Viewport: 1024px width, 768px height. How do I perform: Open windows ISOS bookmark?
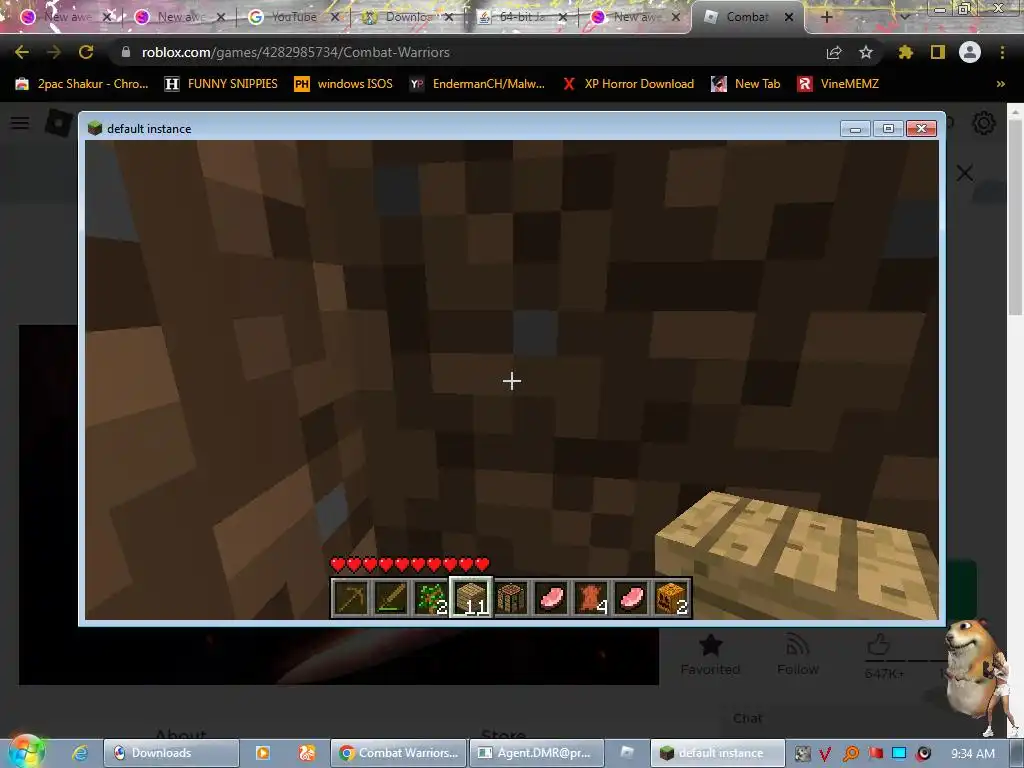pyautogui.click(x=344, y=84)
